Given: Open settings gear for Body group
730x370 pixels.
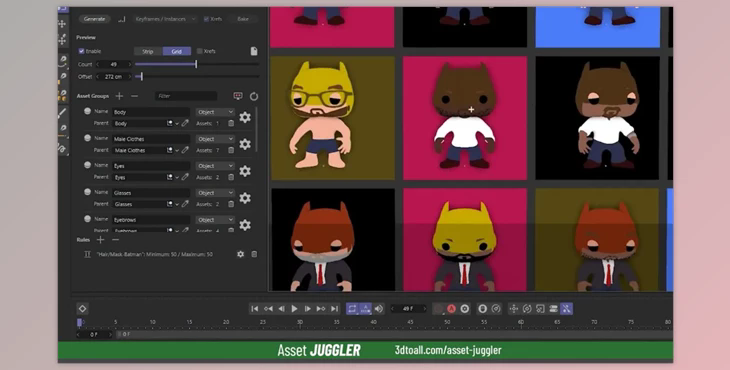Looking at the screenshot, I should tap(245, 117).
